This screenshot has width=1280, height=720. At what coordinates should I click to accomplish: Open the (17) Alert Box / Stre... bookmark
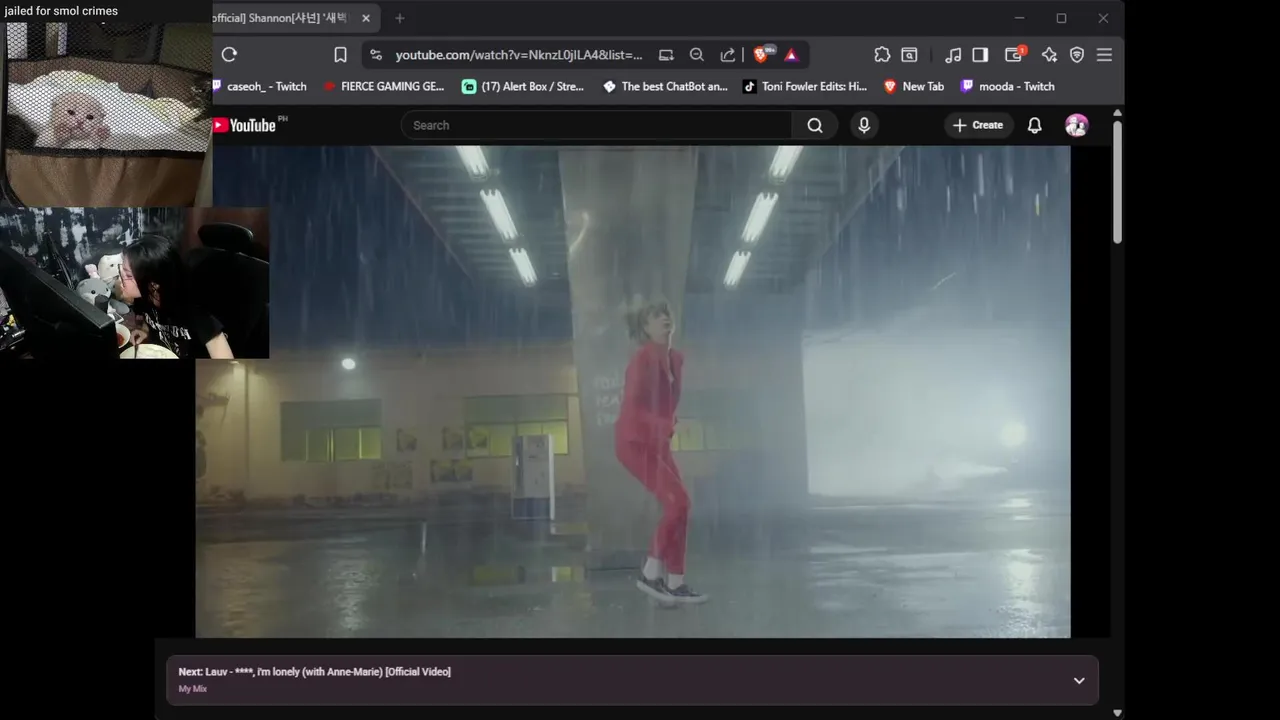pos(523,87)
